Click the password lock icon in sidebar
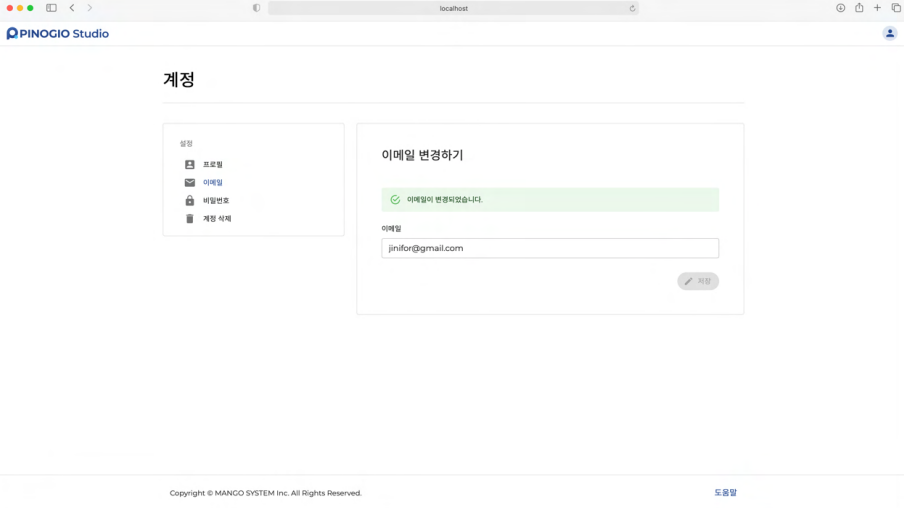The image size is (904, 508). point(190,201)
